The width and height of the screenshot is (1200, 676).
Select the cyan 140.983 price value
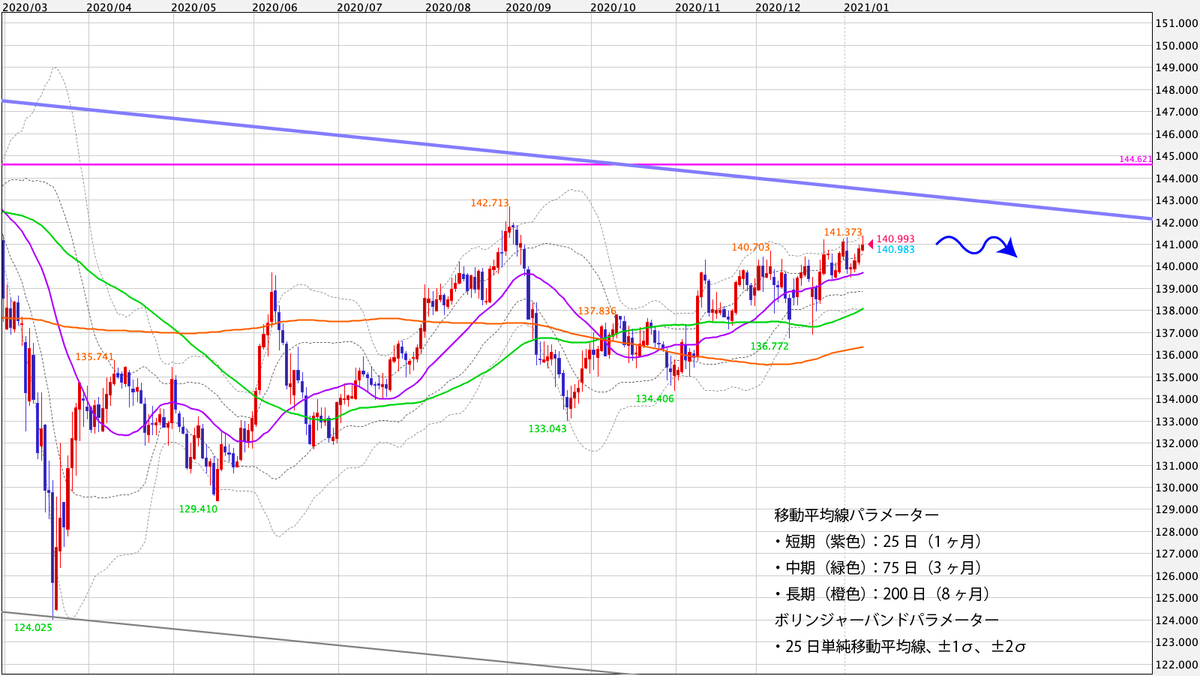894,250
